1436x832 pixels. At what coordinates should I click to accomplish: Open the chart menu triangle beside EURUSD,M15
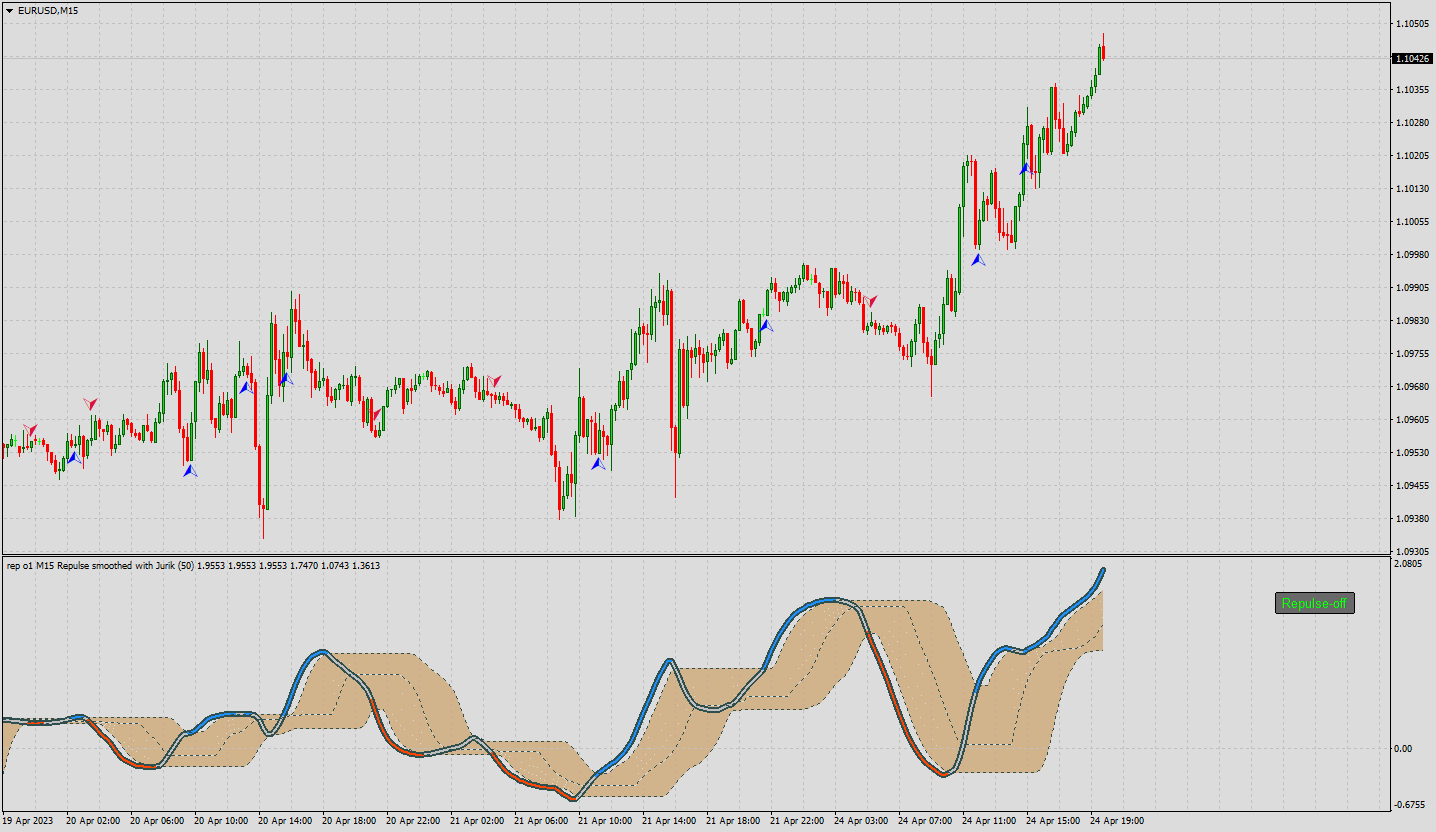[9, 10]
